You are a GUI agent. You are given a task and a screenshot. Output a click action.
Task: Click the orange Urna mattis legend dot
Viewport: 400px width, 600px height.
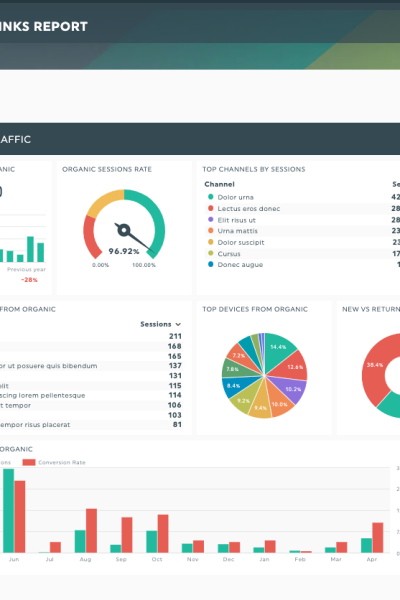[x=211, y=230]
